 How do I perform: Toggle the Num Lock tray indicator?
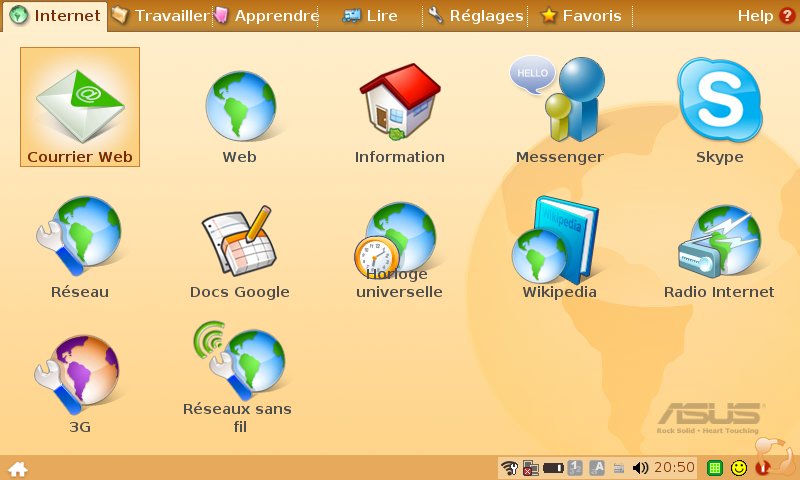(x=576, y=467)
